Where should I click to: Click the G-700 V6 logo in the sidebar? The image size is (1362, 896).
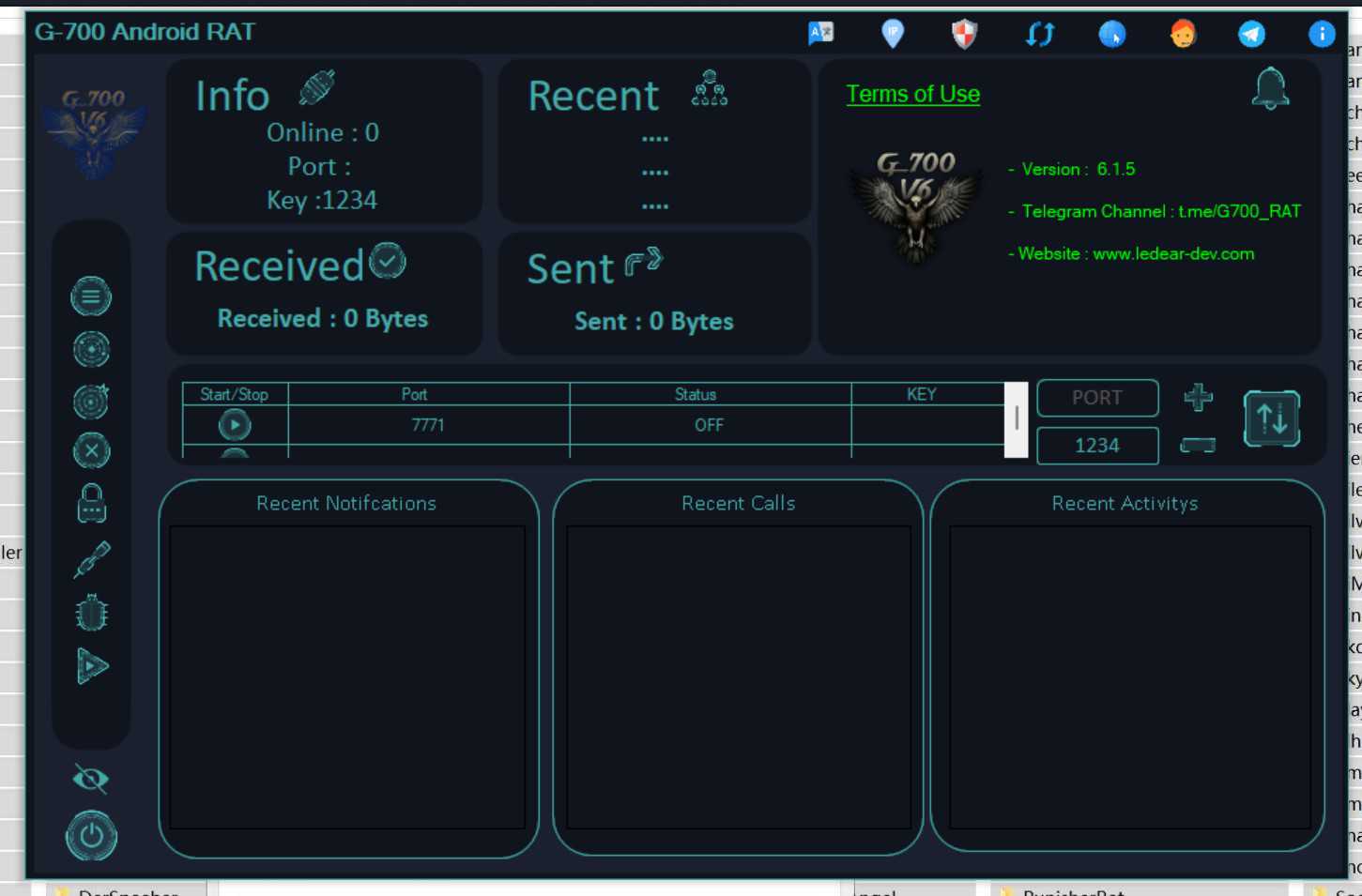pos(93,133)
